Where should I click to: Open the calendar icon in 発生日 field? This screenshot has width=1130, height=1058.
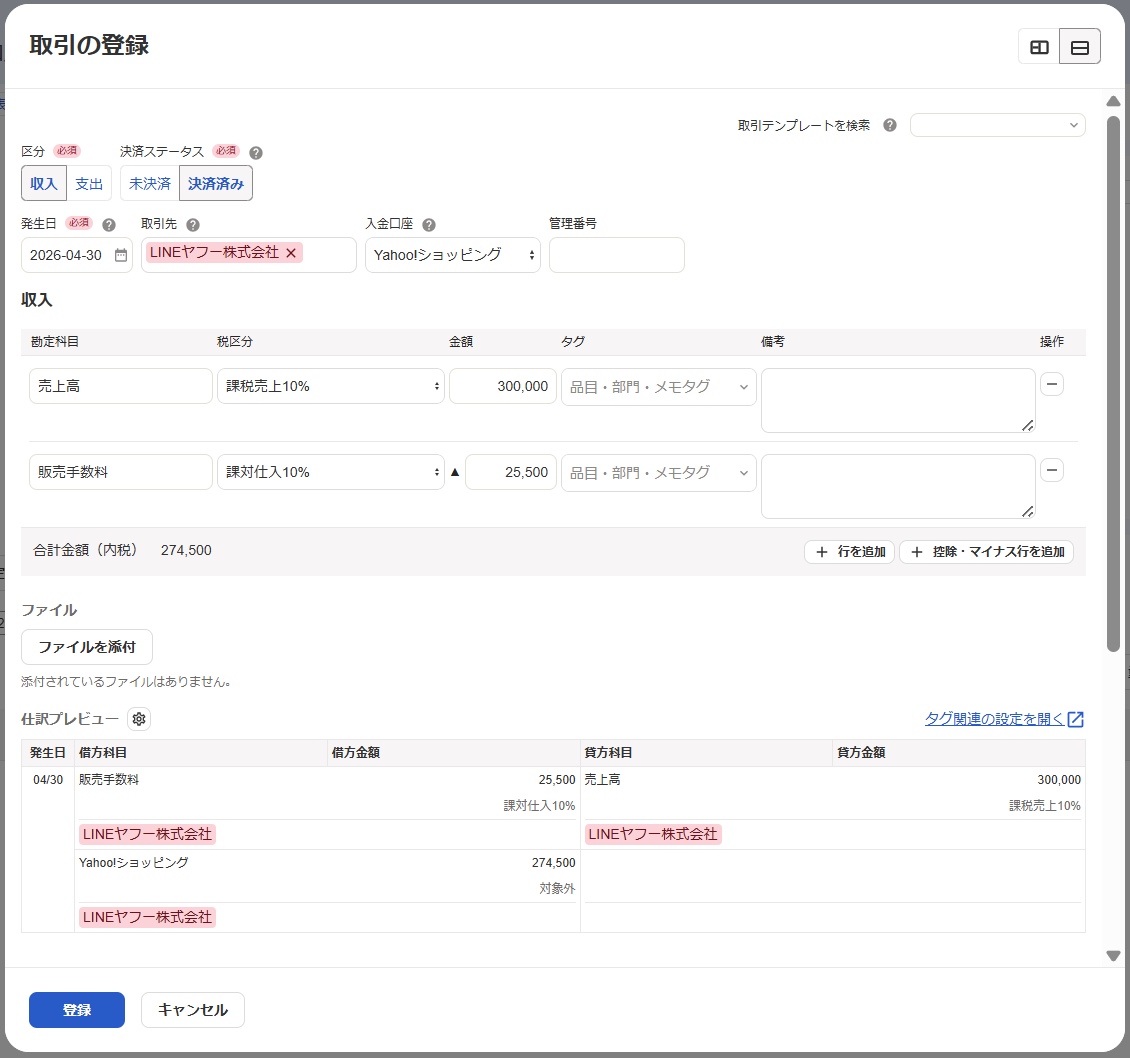tap(121, 255)
